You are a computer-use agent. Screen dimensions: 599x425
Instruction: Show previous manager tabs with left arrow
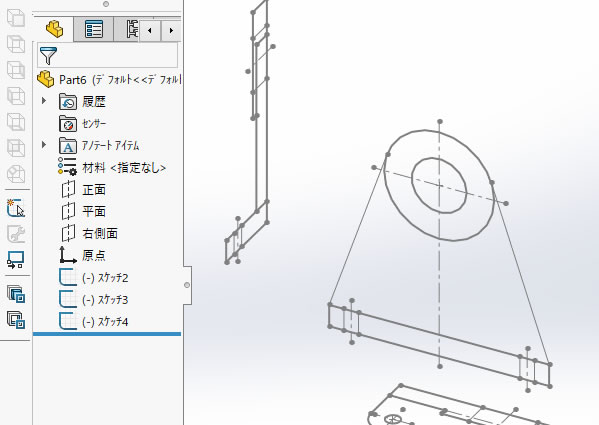coord(149,30)
